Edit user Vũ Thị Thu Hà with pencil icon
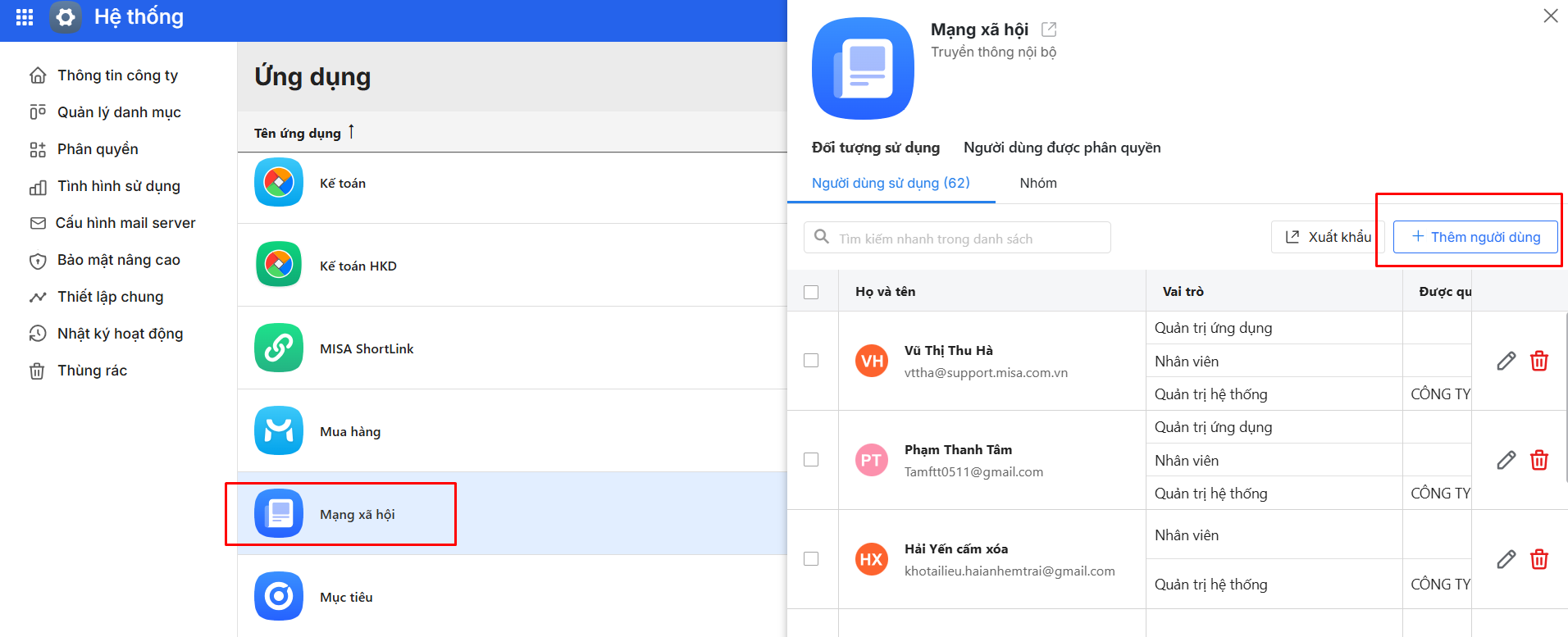1568x637 pixels. [1506, 361]
